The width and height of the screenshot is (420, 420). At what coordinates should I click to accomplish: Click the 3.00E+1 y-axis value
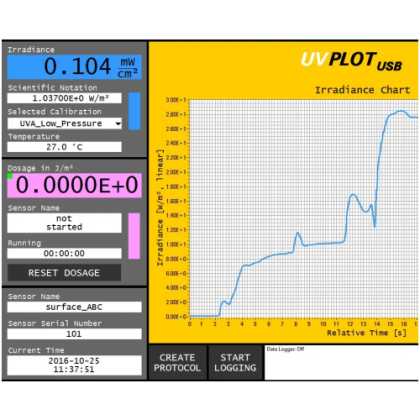coord(177,100)
